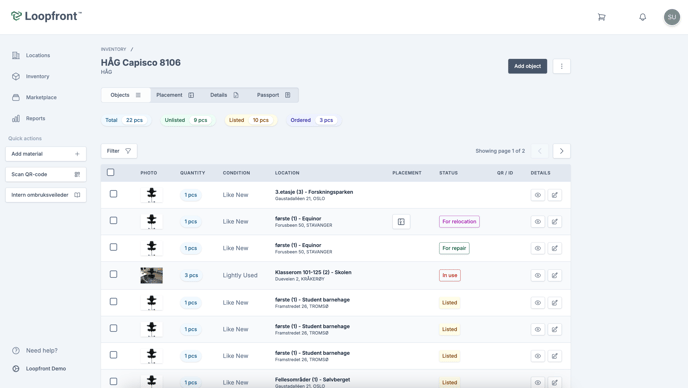
Task: Edit the Klasserom 101-125 Skolen object
Action: pyautogui.click(x=555, y=275)
